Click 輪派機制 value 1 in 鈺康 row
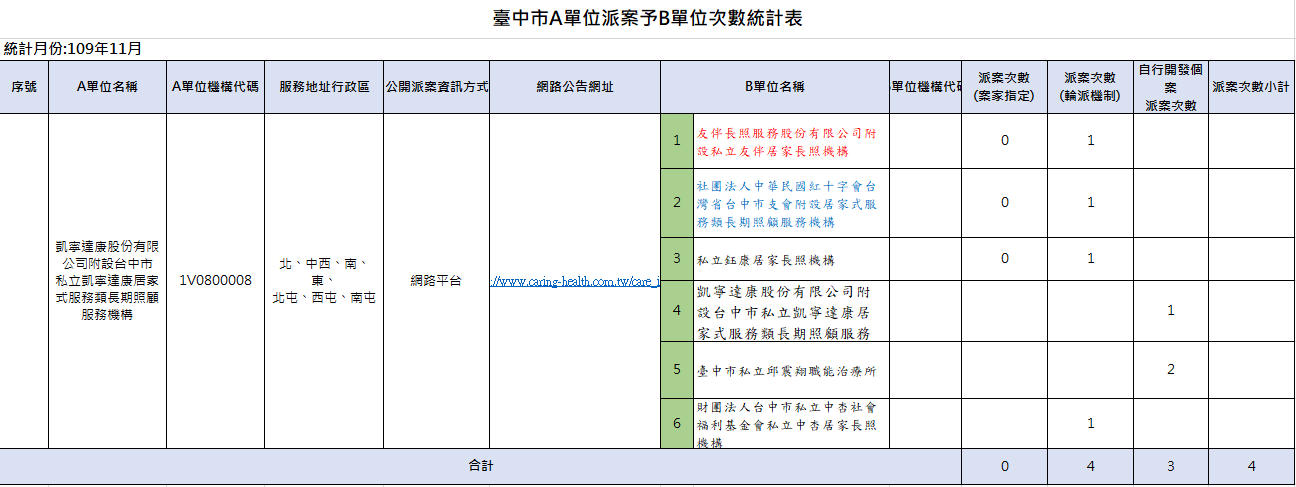Screen dimensions: 1296x487 (1090, 259)
